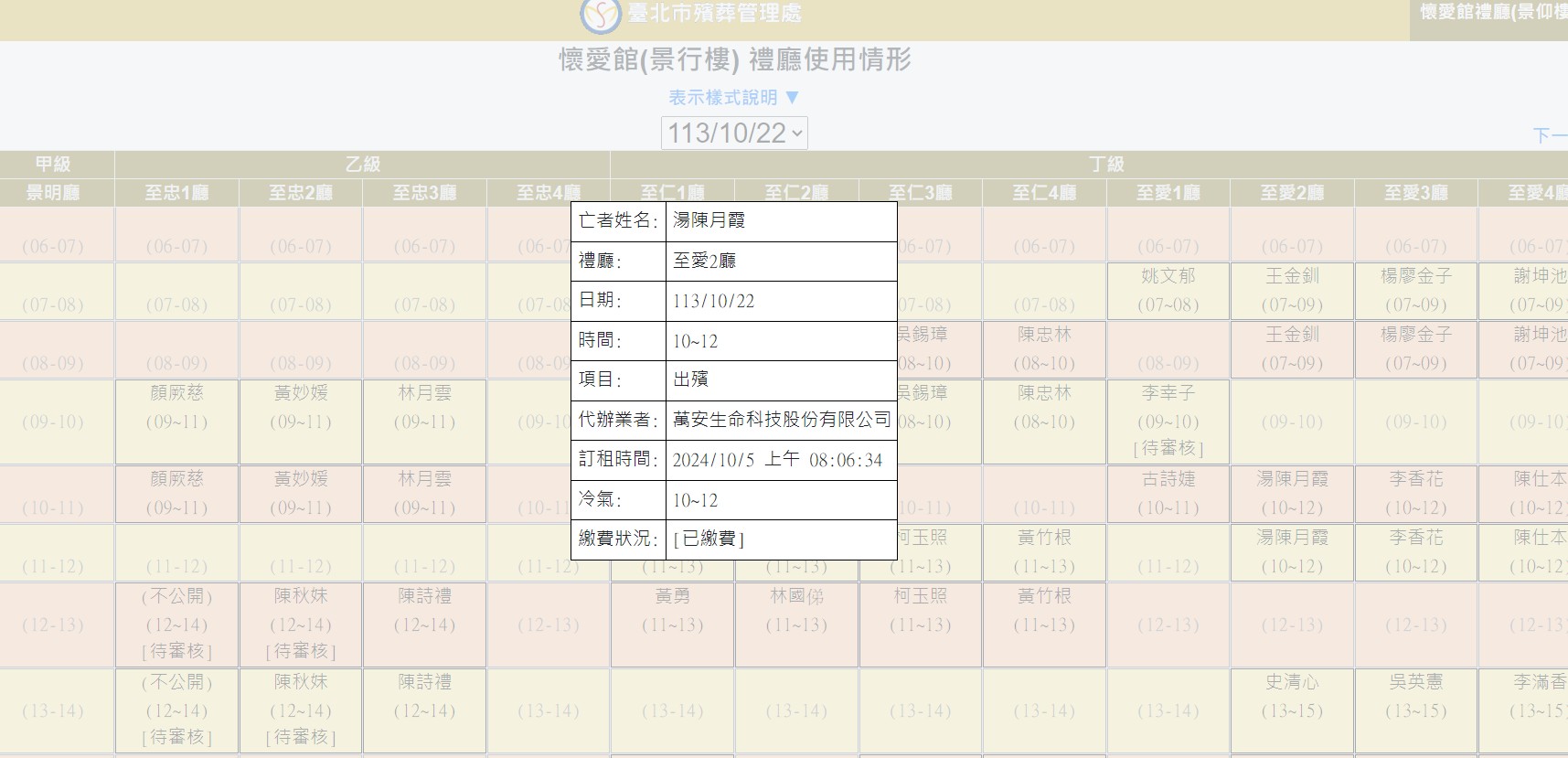
Task: Open 李幸子 pending review booking
Action: point(1168,421)
